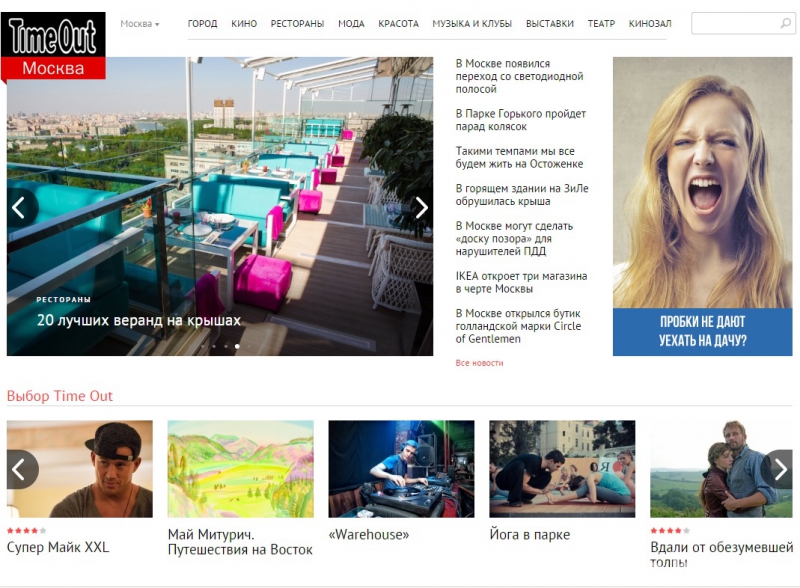The height and width of the screenshot is (588, 800).
Task: Click the magnifier search icon
Action: click(x=785, y=23)
